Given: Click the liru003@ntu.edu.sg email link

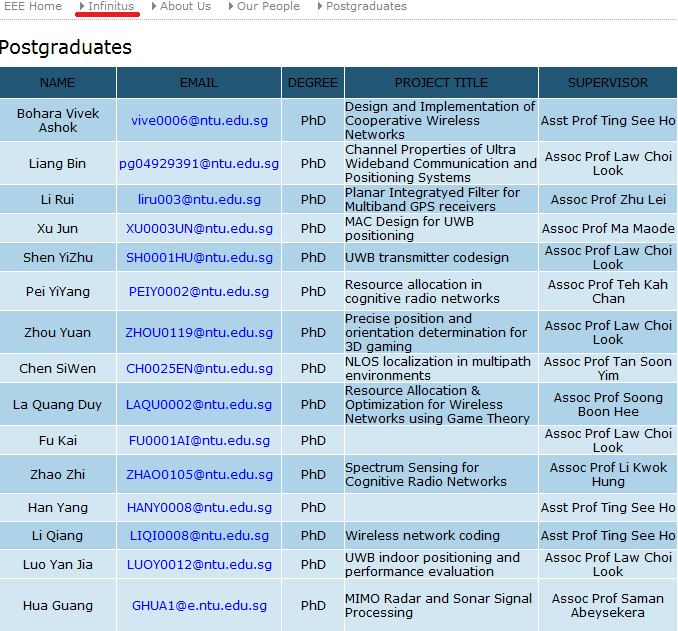Looking at the screenshot, I should 199,200.
